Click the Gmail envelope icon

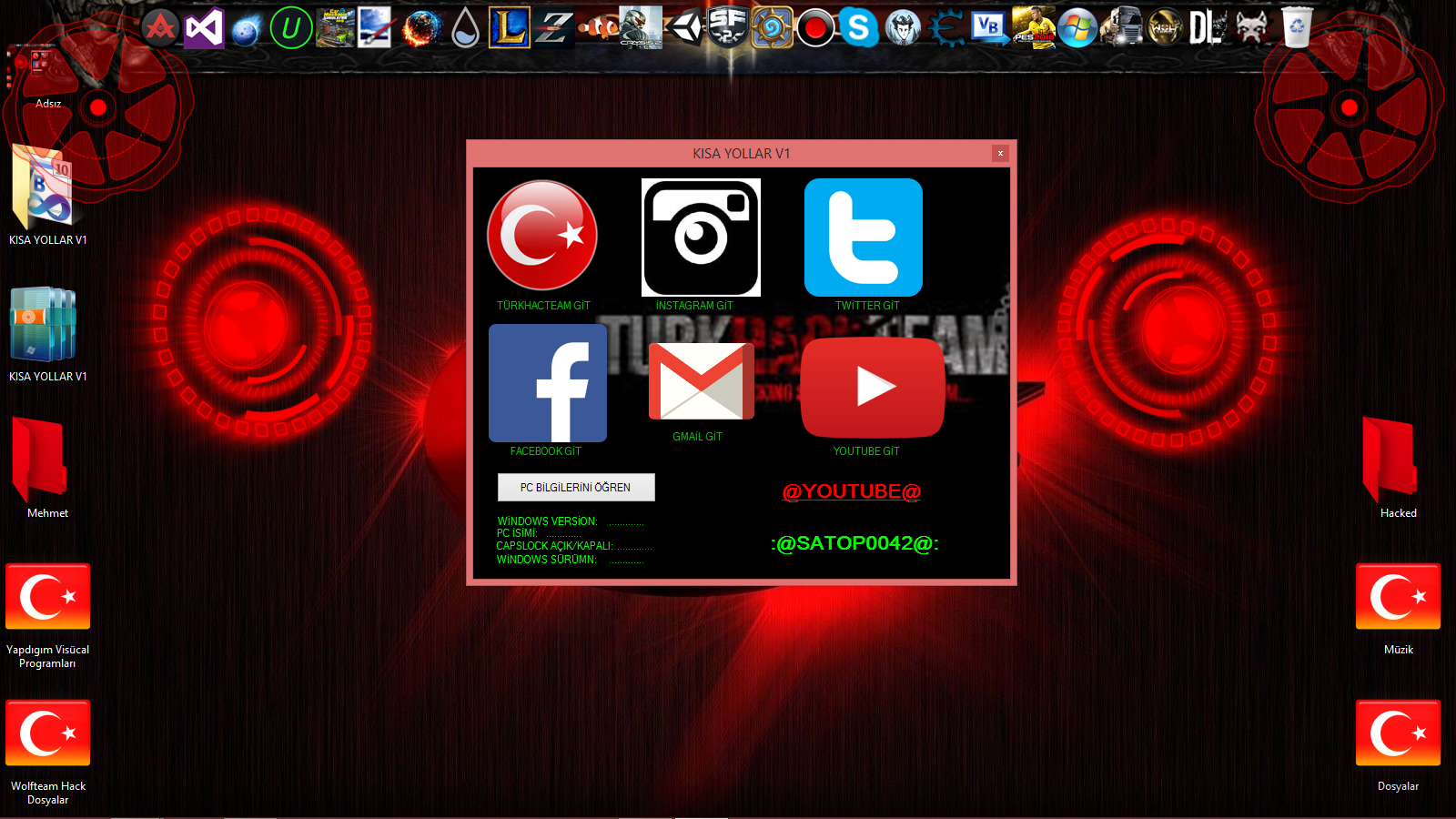point(702,381)
